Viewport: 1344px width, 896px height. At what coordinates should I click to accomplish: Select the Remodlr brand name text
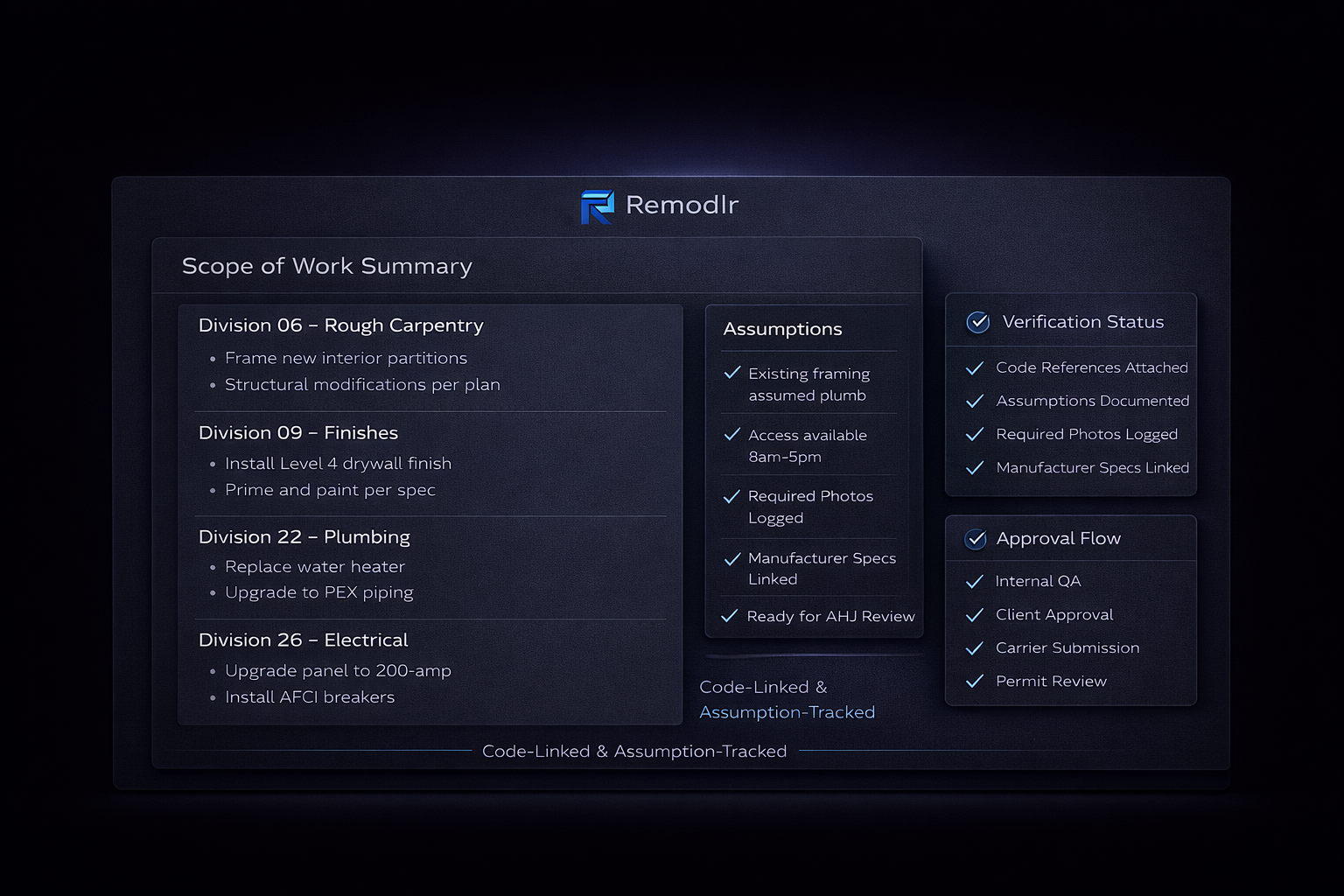tap(682, 205)
